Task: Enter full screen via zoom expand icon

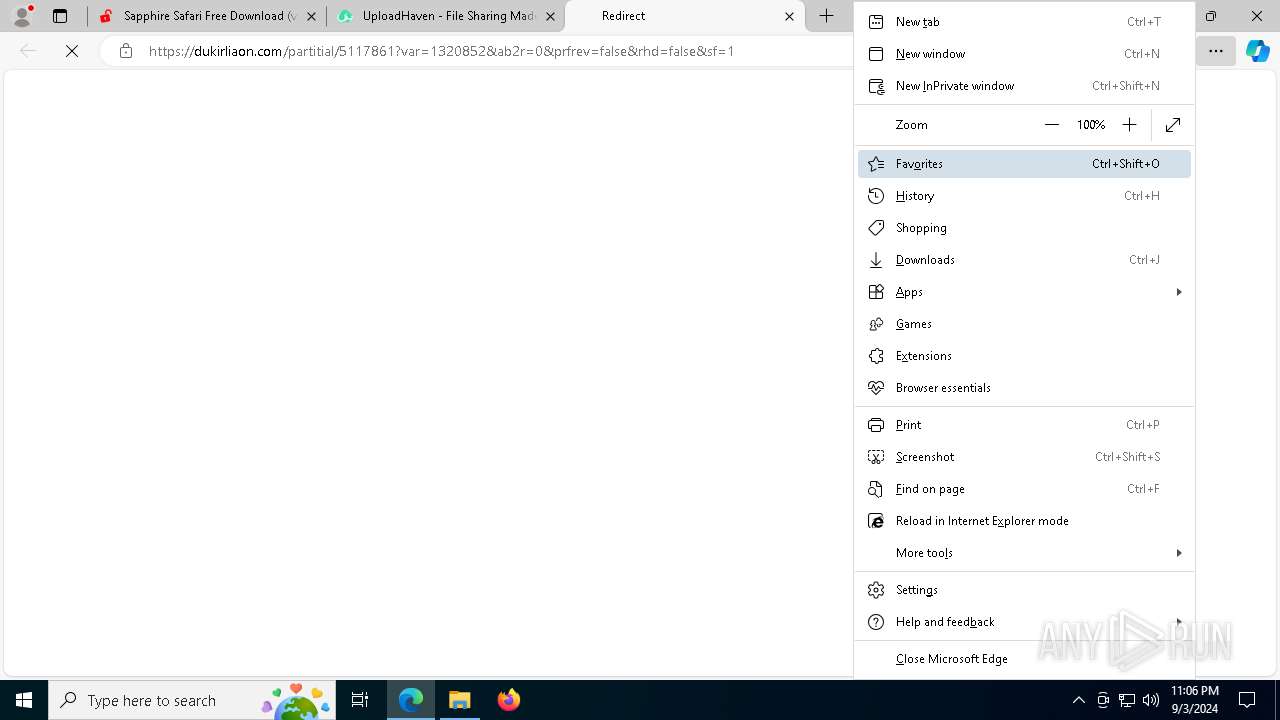Action: click(x=1173, y=125)
